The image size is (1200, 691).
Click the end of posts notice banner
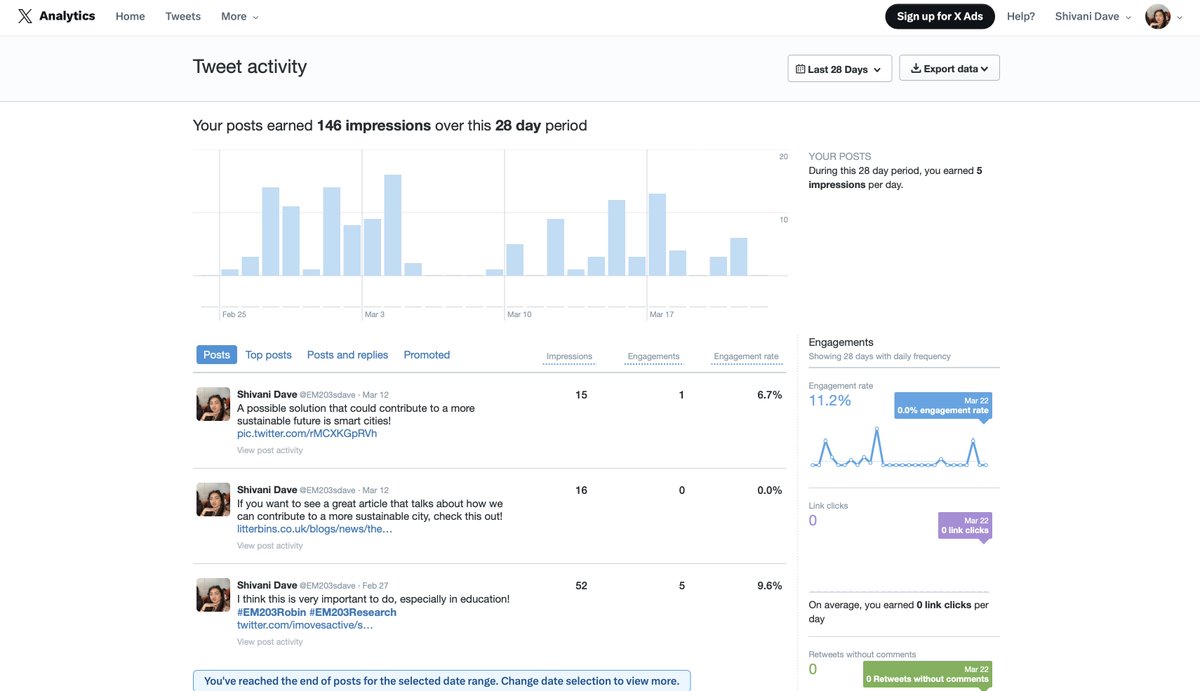[441, 681]
